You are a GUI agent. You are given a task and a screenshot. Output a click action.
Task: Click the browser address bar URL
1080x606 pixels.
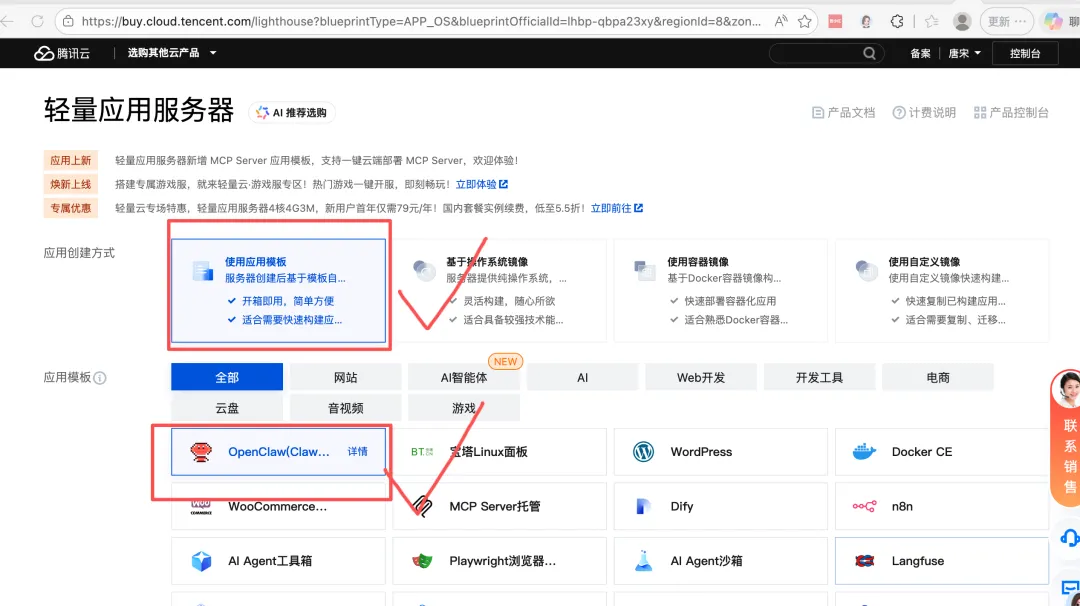click(421, 21)
